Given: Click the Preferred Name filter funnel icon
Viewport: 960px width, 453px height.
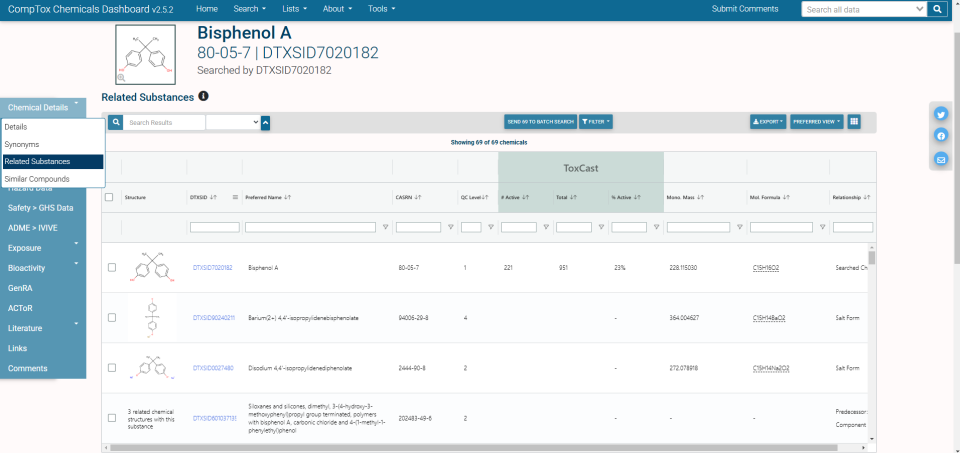Looking at the screenshot, I should [386, 227].
